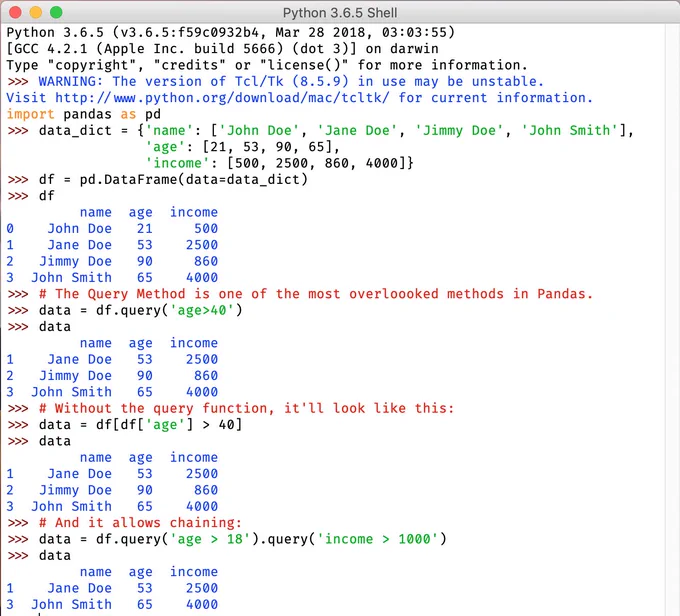The height and width of the screenshot is (616, 680).
Task: Click the version text 'v3.6.5:f59c0932b4'
Action: click(189, 33)
